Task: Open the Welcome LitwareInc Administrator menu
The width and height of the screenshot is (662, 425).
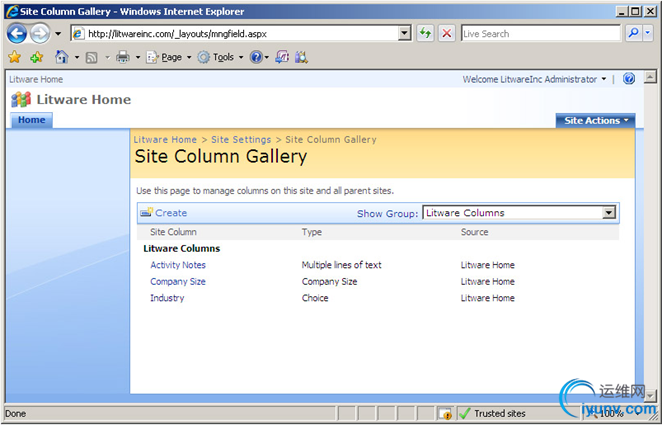Action: tap(534, 79)
